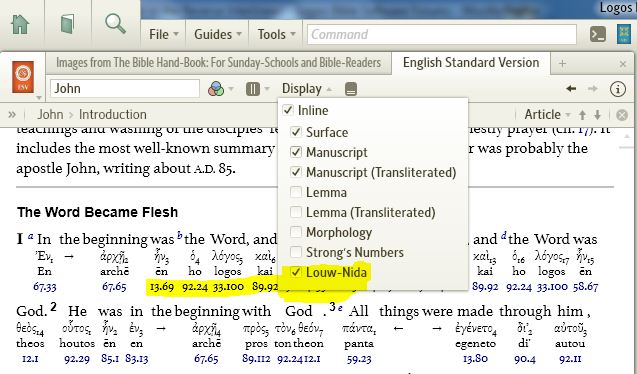Click the Greek word πάντα
Screen dimensions: 637x374
(359, 329)
